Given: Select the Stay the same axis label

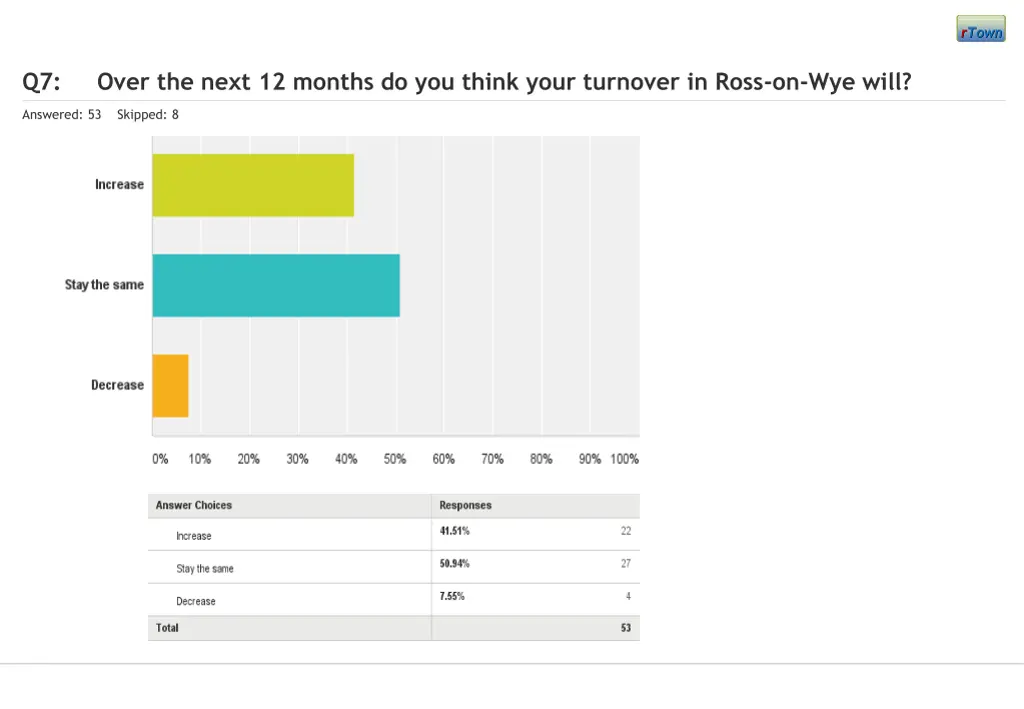Looking at the screenshot, I should coord(104,285).
